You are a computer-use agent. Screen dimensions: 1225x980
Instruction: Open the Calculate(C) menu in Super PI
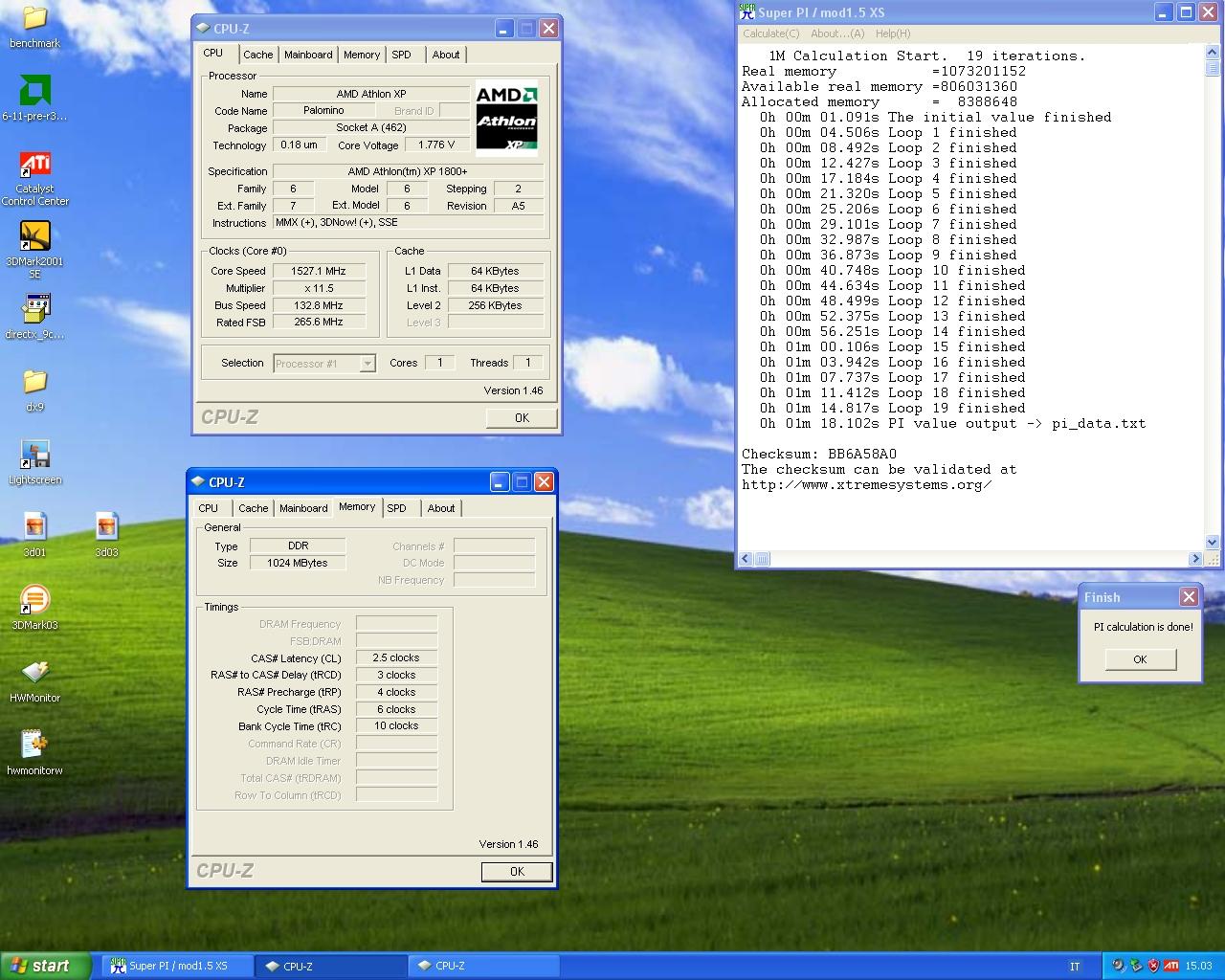pyautogui.click(x=771, y=33)
